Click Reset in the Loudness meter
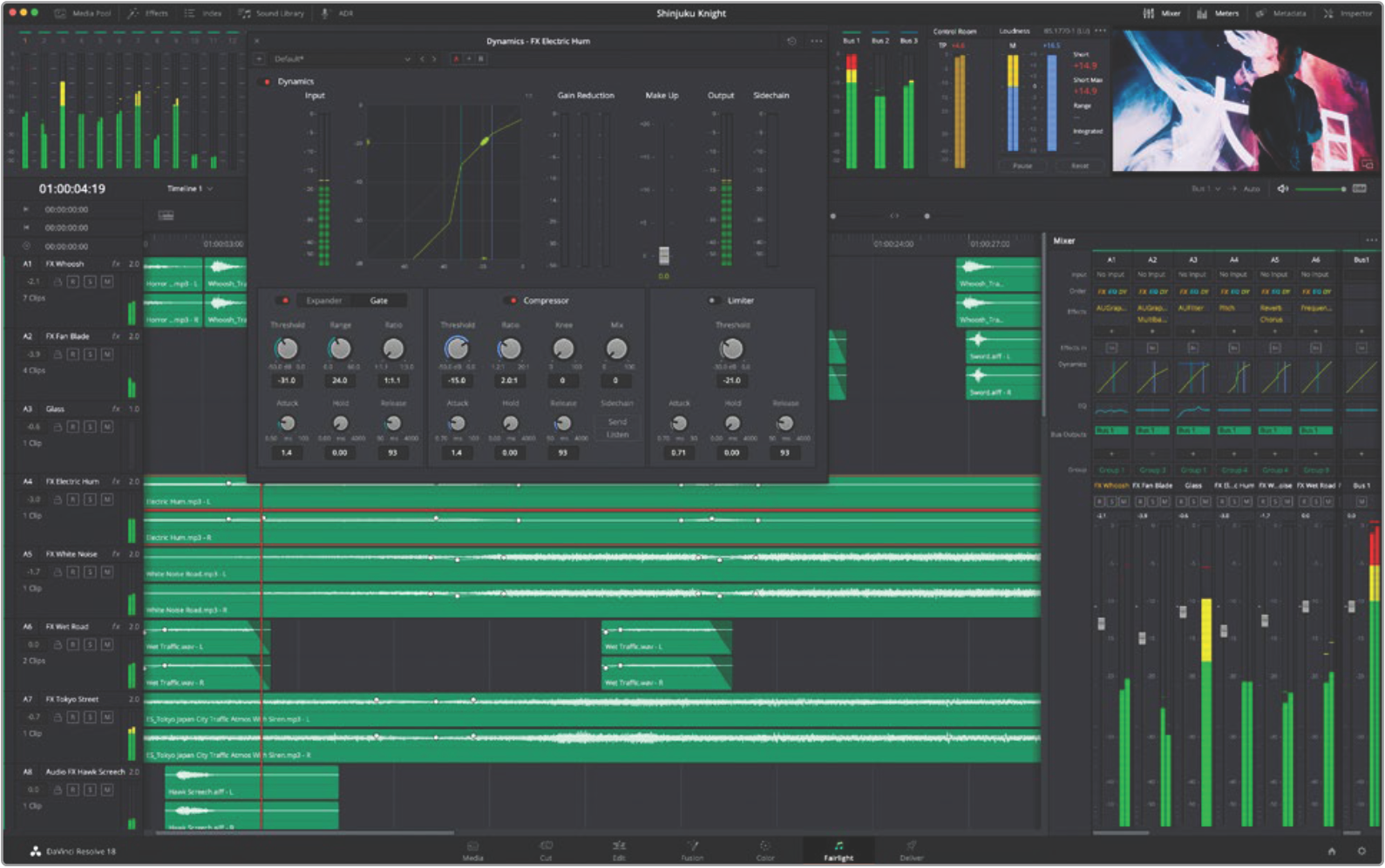The image size is (1385, 868). [x=1079, y=166]
